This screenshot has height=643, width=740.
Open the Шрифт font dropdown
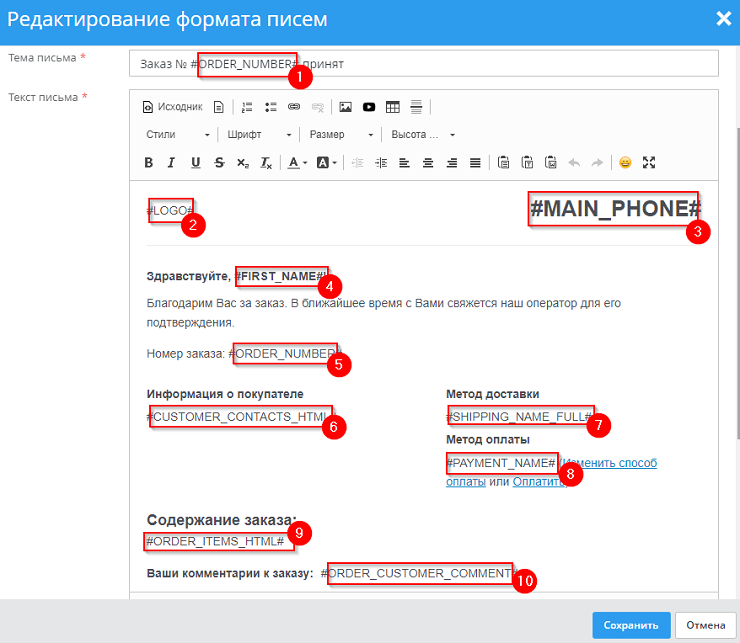[259, 134]
